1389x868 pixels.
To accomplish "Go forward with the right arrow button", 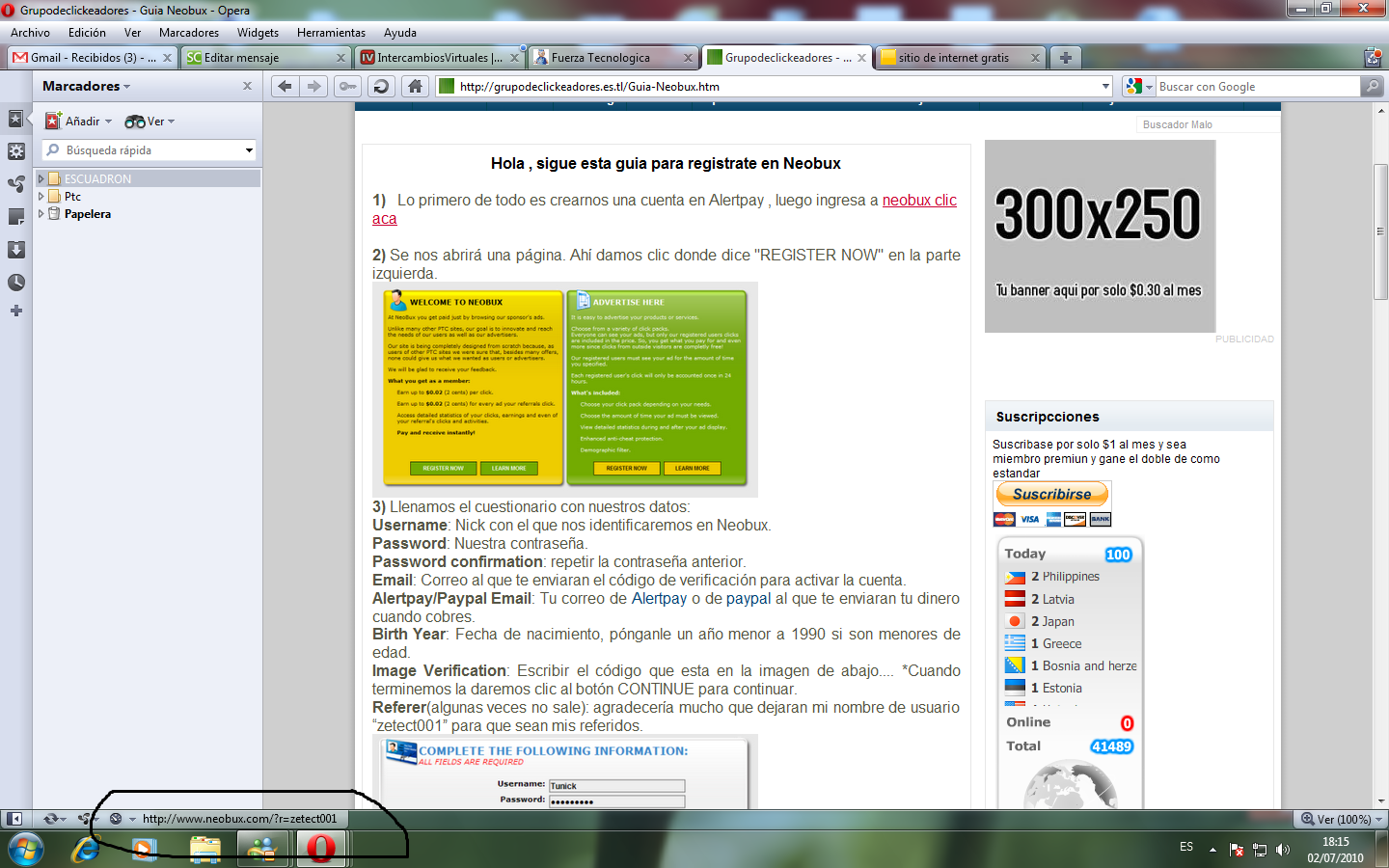I will tap(313, 86).
